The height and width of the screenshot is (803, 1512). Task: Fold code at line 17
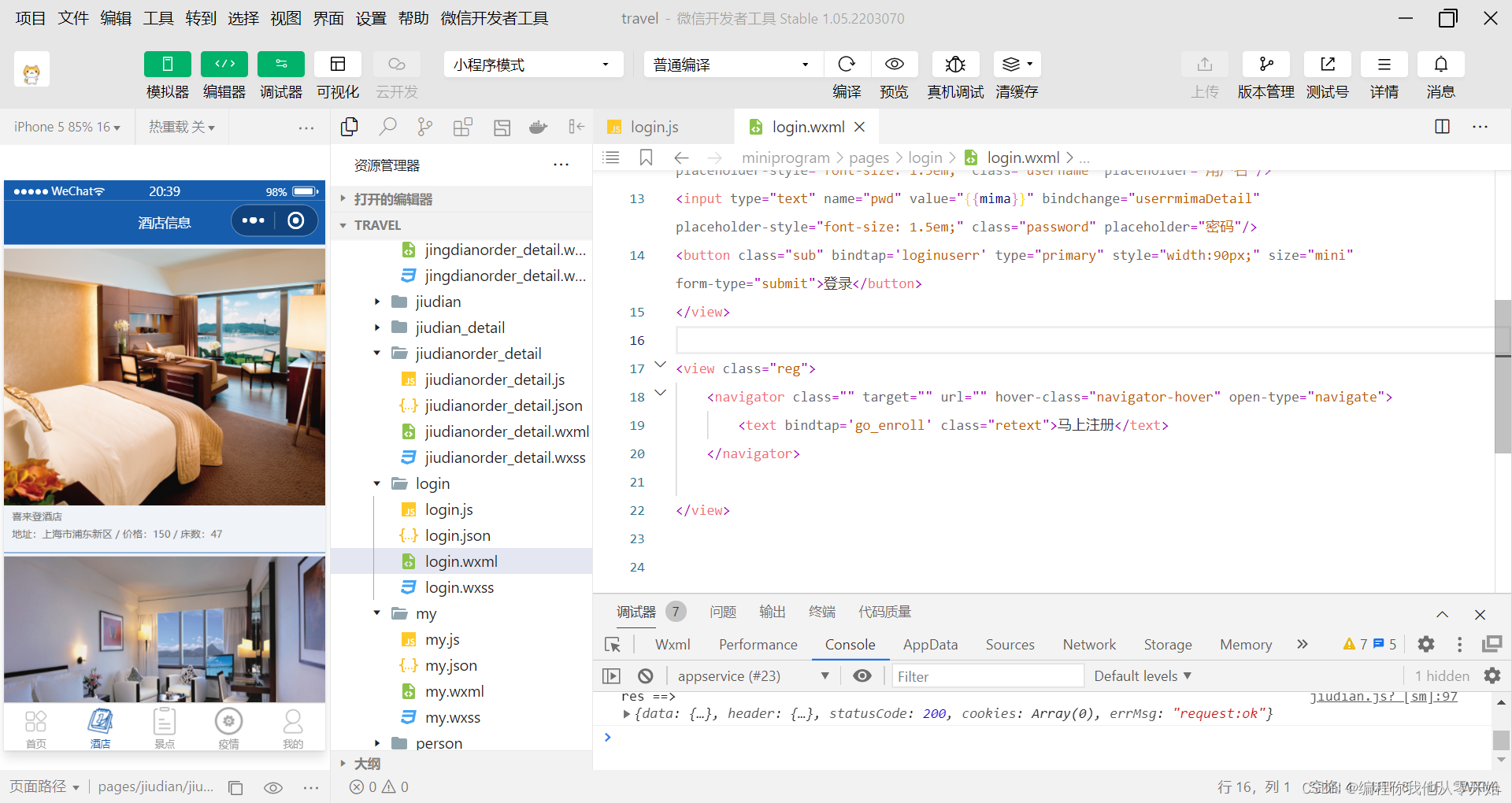pos(661,364)
